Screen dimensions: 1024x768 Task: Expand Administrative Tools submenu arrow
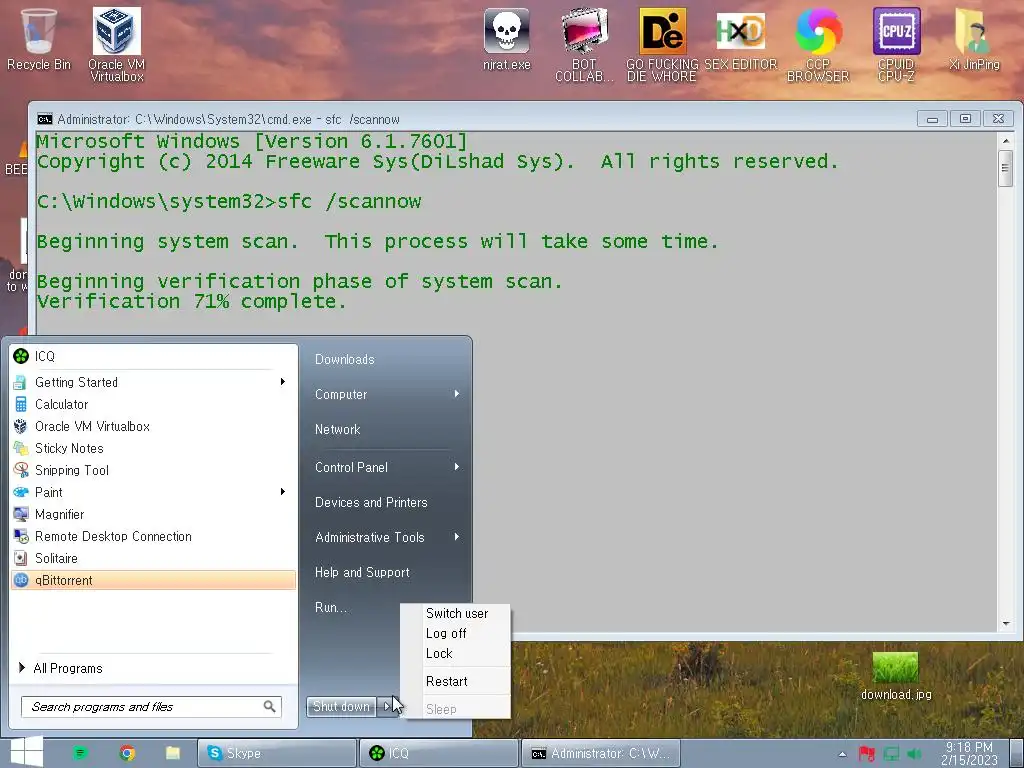pyautogui.click(x=456, y=537)
